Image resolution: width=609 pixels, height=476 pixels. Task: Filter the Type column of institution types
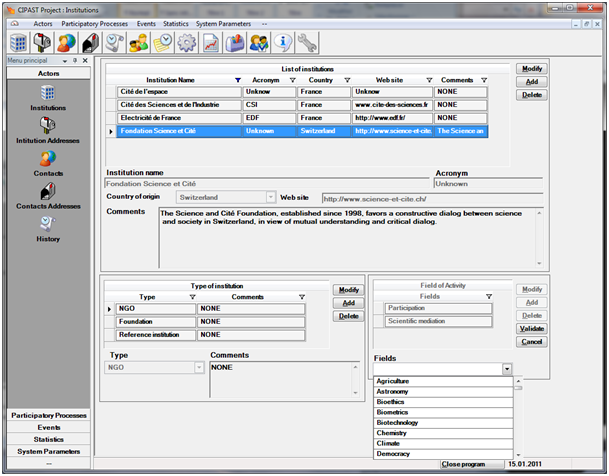[x=192, y=297]
